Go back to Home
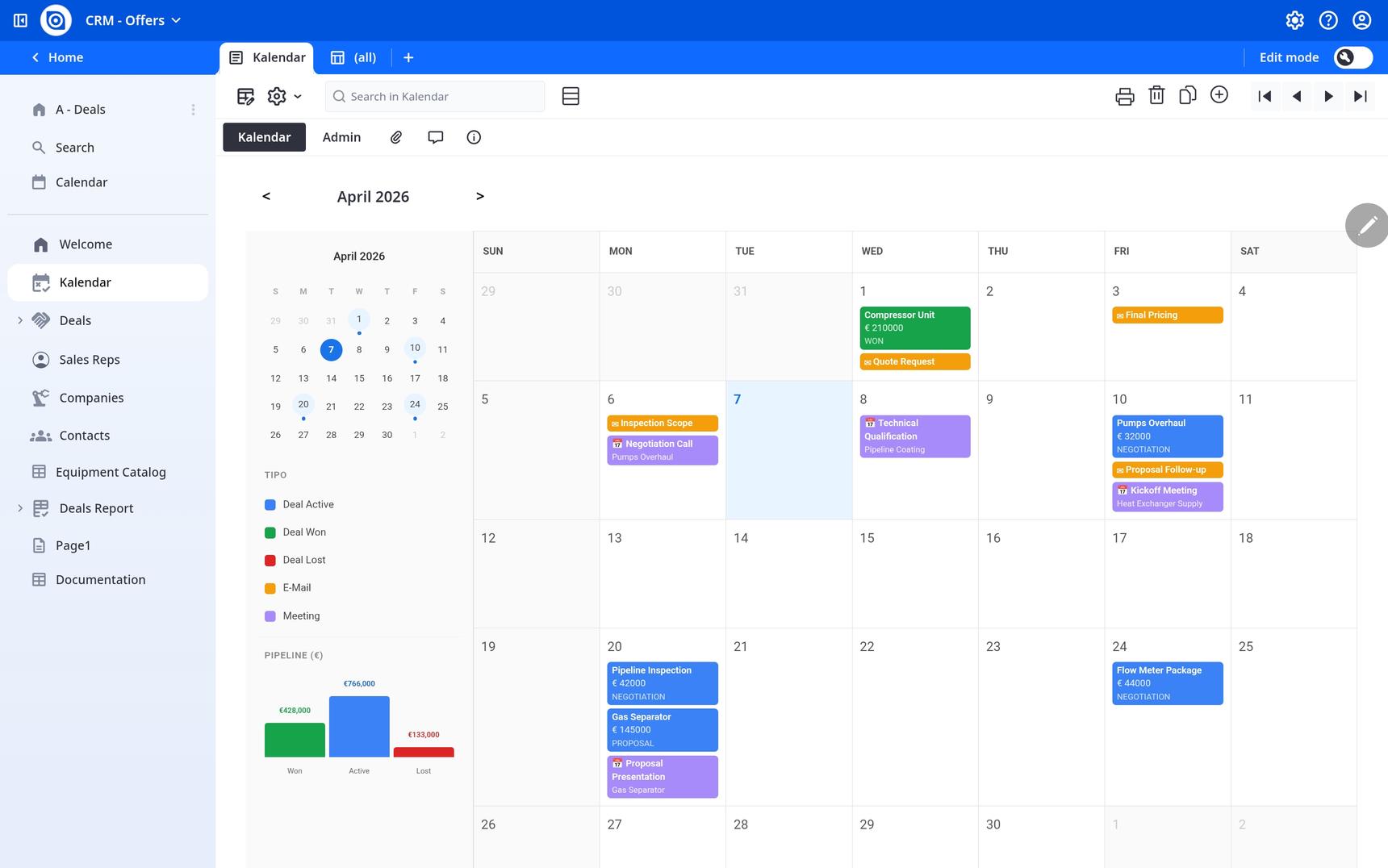 pos(57,57)
